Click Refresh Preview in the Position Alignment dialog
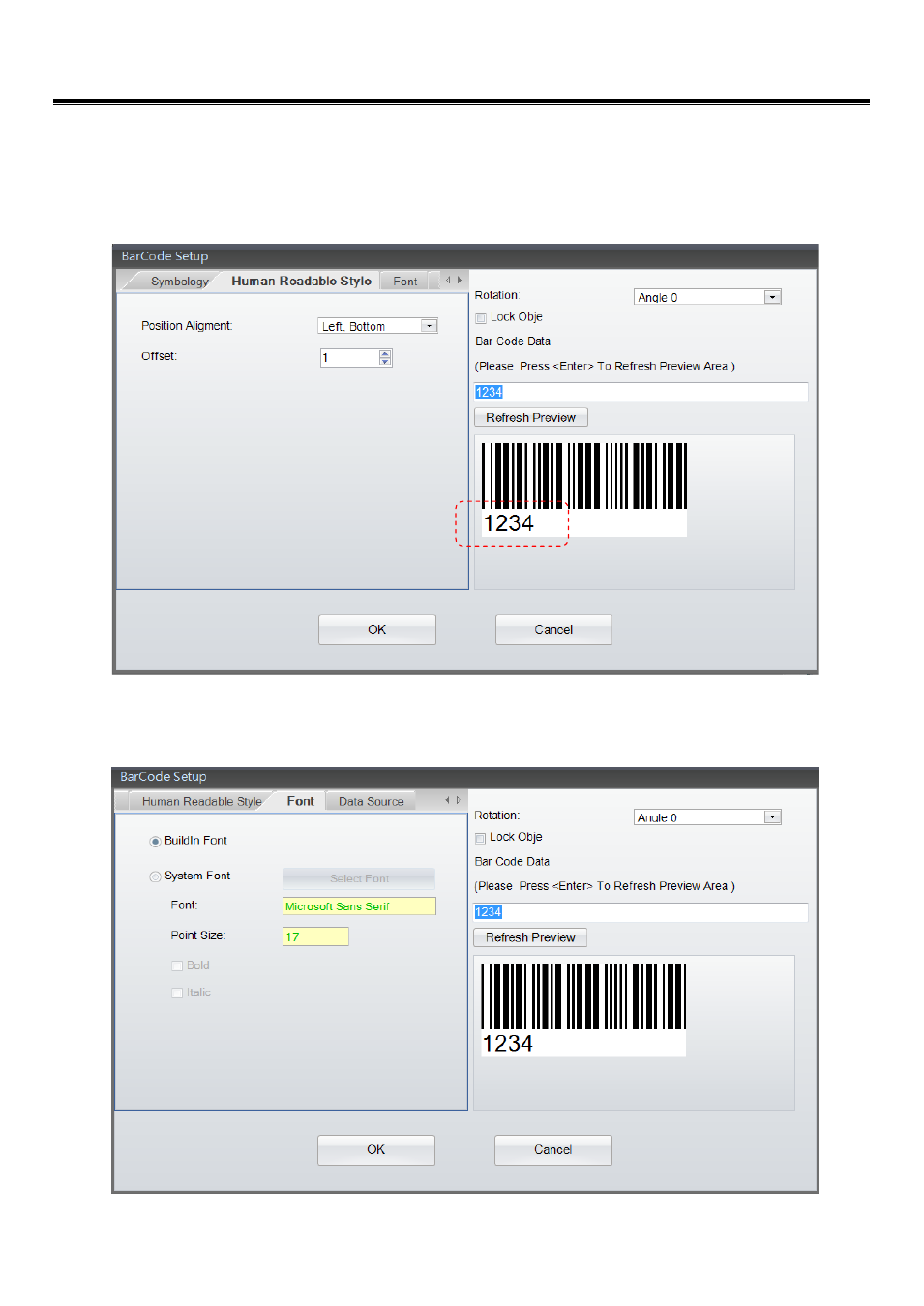 tap(531, 418)
